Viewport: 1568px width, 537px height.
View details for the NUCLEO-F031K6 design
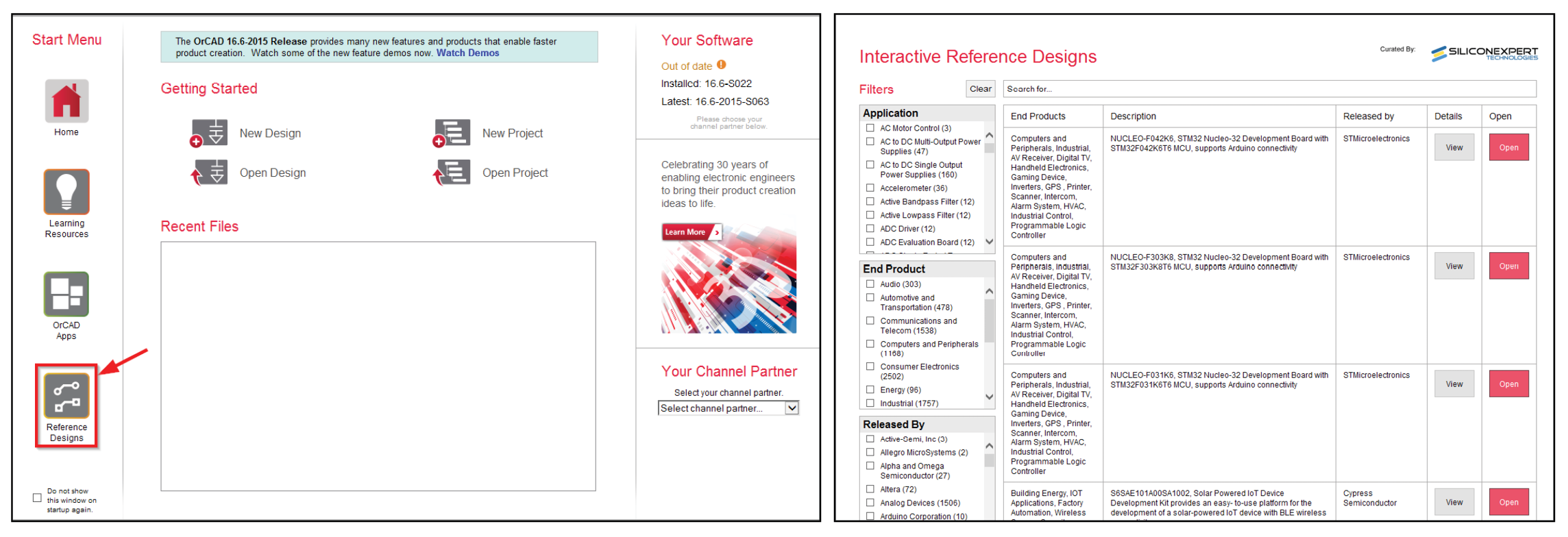(1454, 384)
